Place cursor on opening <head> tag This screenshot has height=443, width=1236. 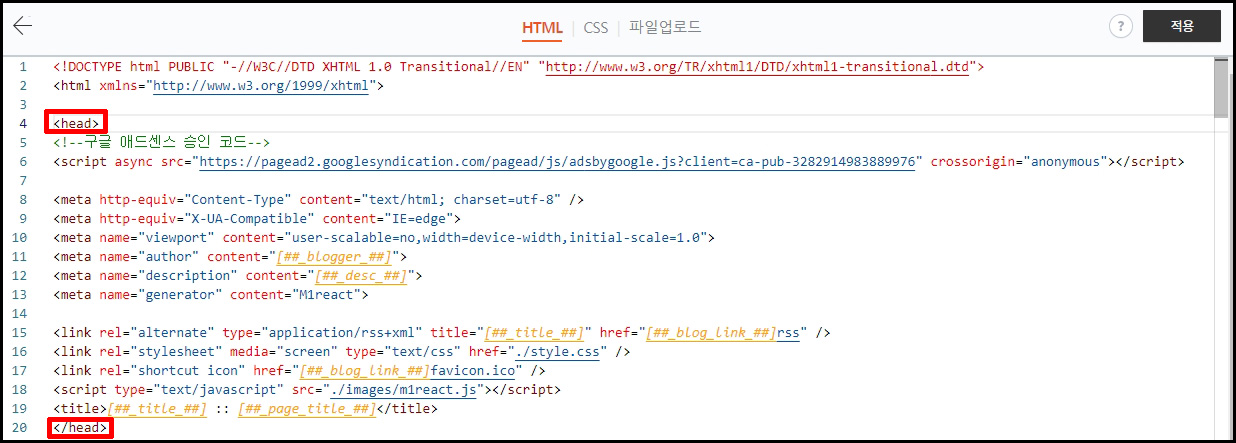[77, 124]
